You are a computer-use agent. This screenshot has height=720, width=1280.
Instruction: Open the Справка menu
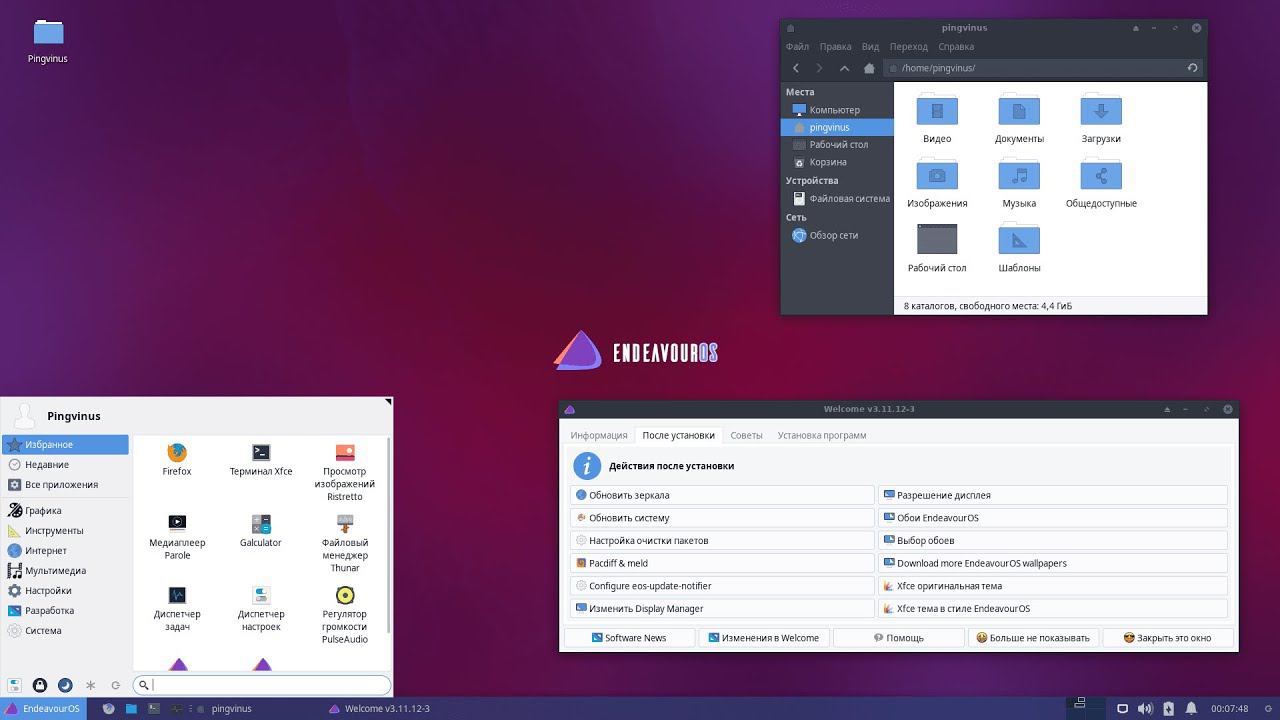tap(956, 47)
